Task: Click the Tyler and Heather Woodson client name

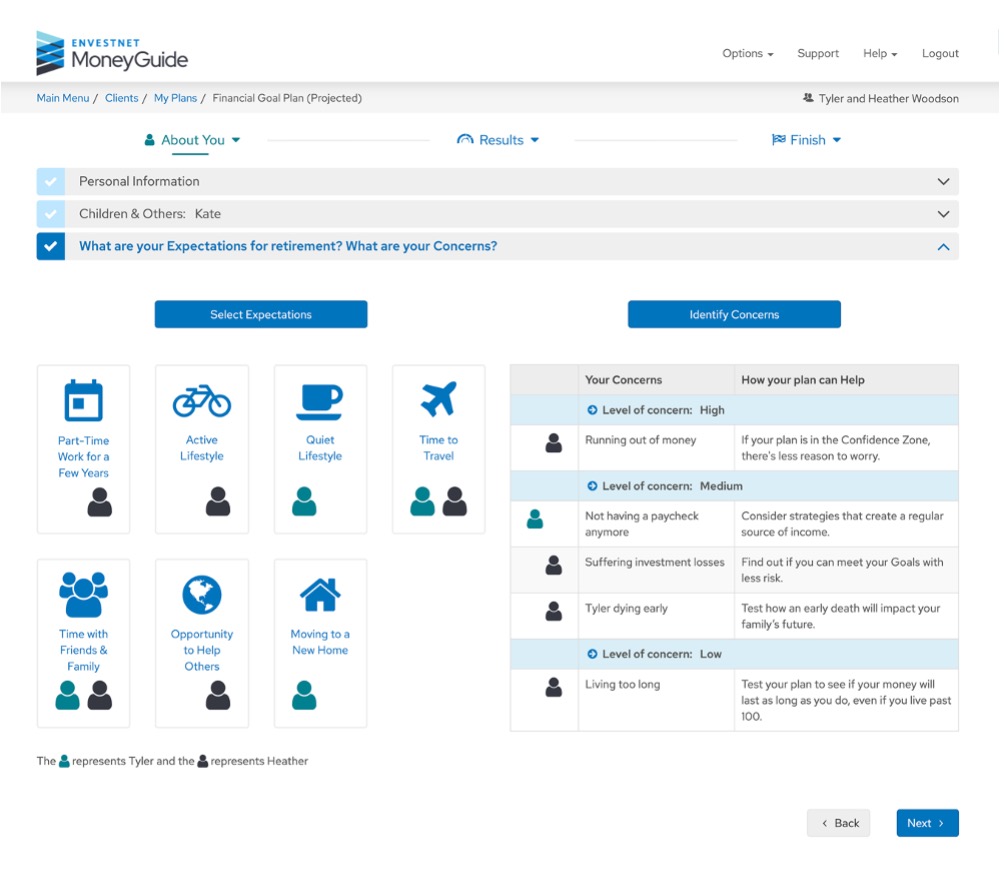Action: (889, 99)
